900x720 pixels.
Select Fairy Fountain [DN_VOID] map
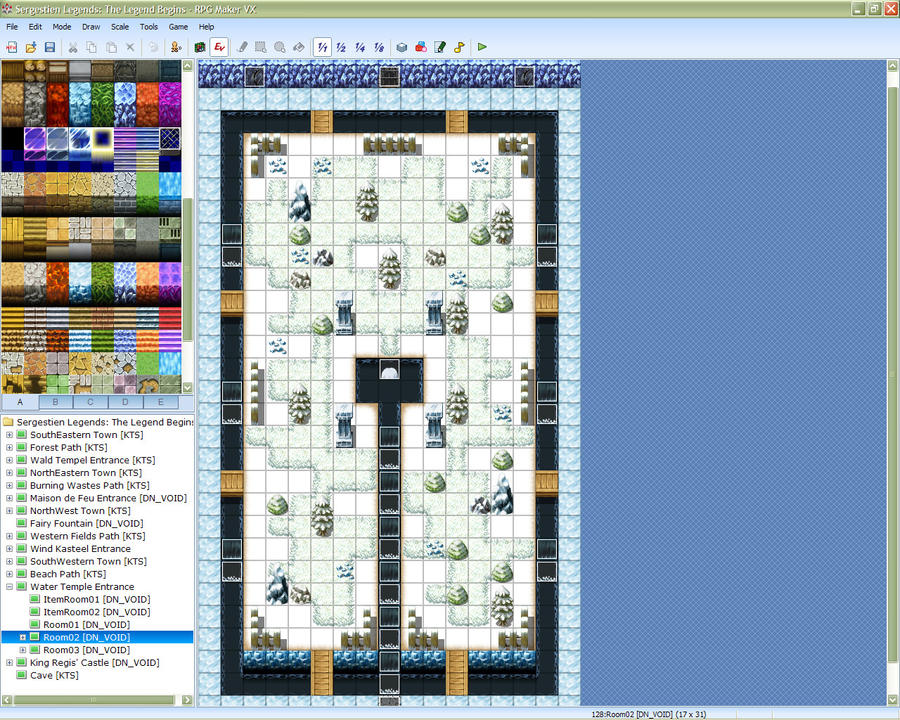86,524
